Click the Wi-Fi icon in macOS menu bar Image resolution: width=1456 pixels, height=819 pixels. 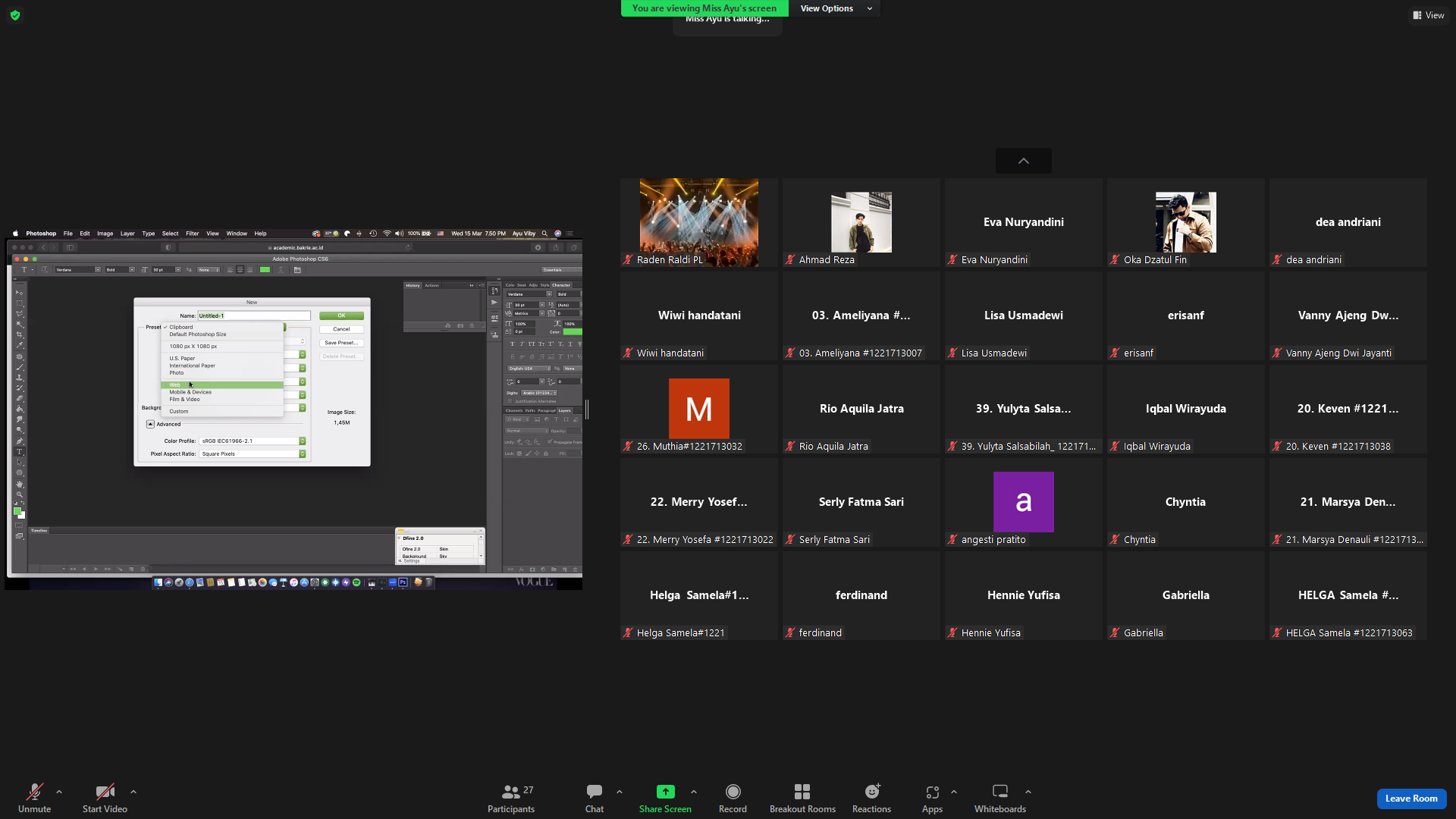click(x=387, y=234)
